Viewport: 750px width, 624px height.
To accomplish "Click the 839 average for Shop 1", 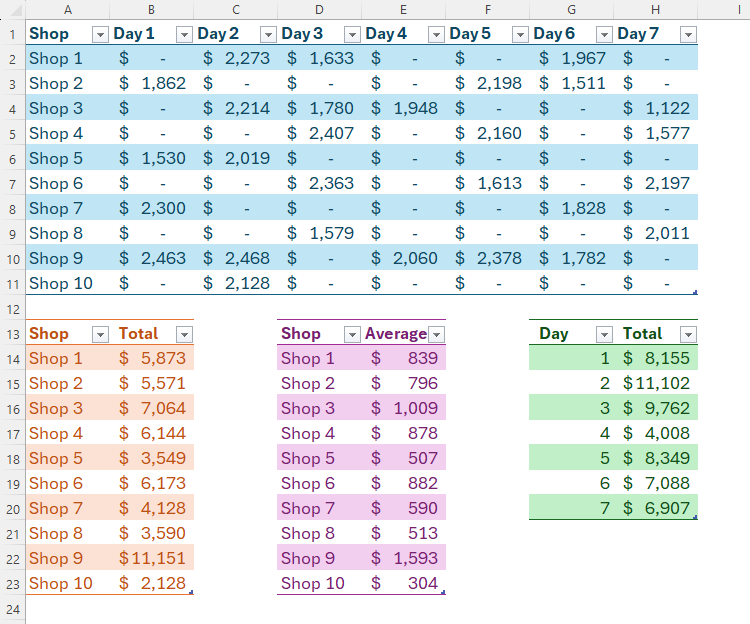I will [x=403, y=358].
